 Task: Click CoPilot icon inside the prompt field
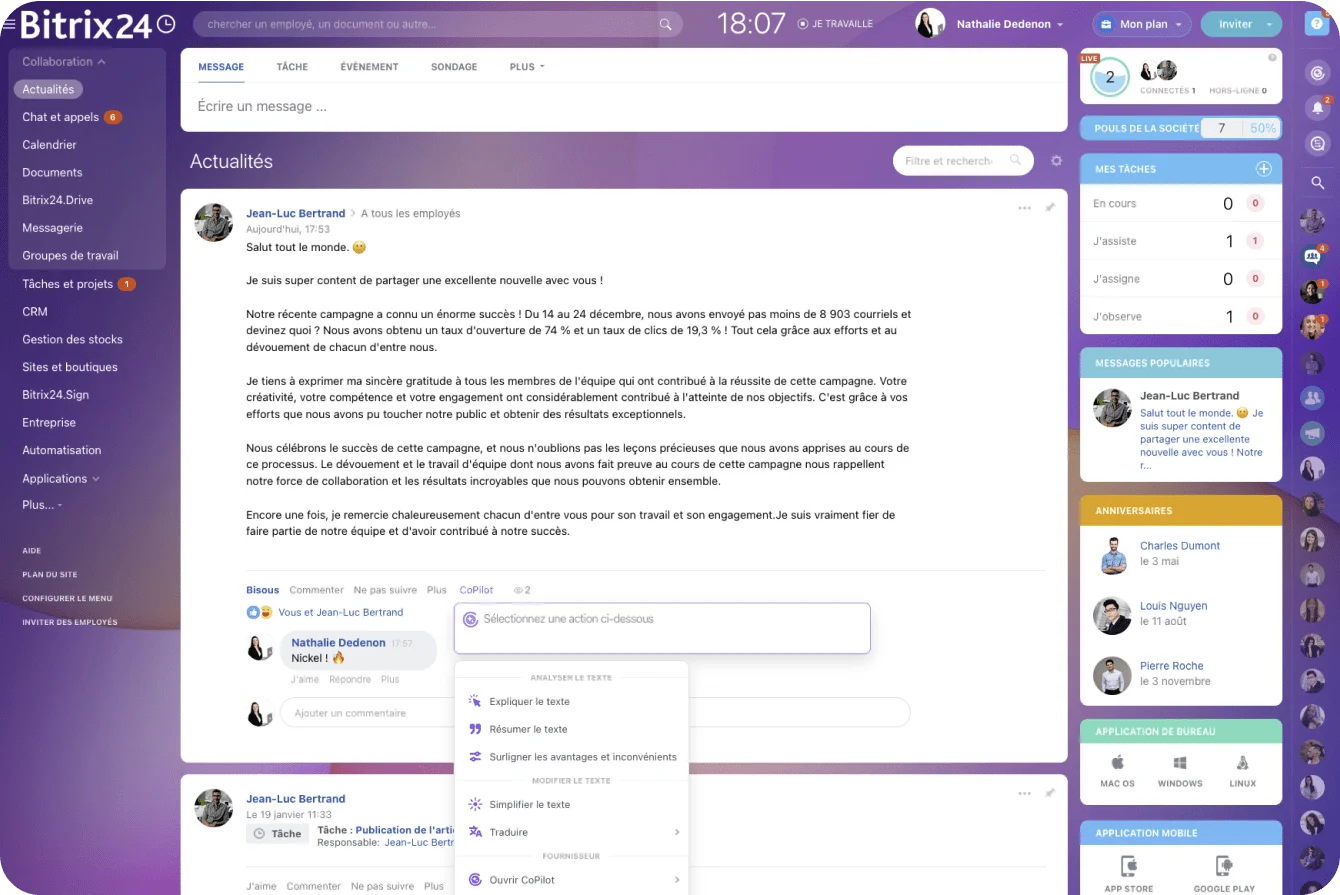click(470, 619)
